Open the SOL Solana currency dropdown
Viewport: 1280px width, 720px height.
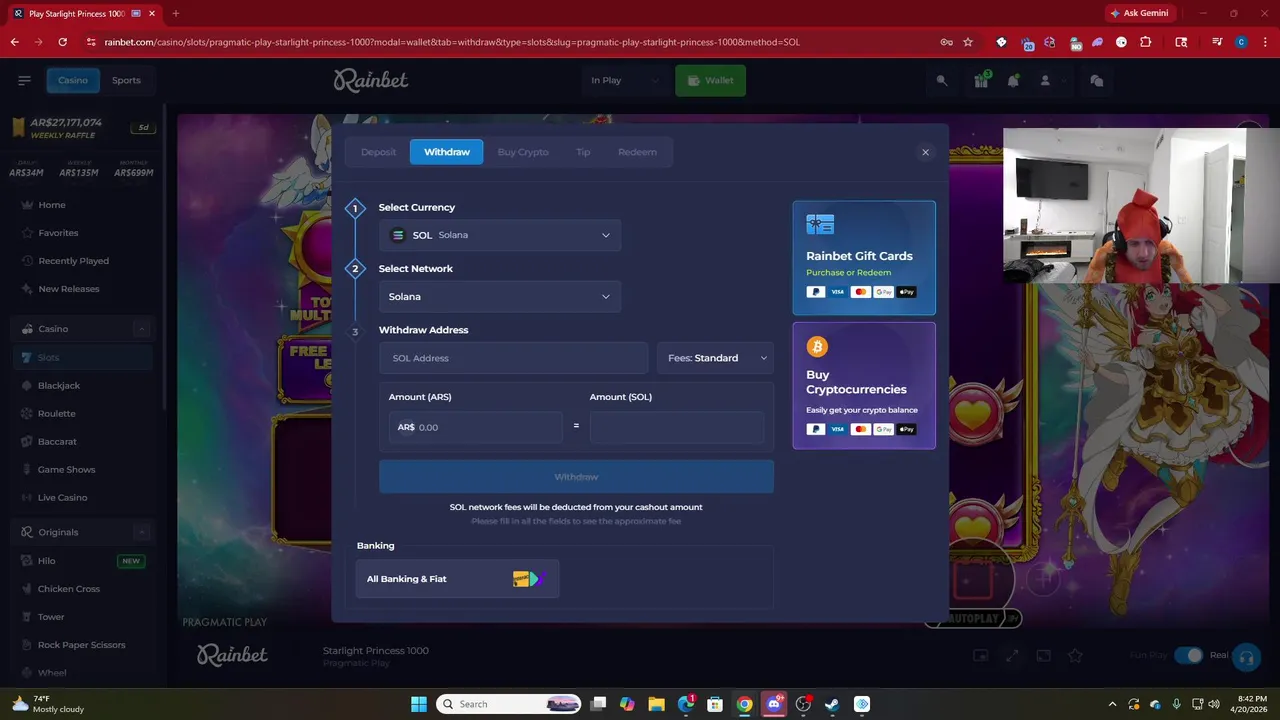(x=500, y=235)
